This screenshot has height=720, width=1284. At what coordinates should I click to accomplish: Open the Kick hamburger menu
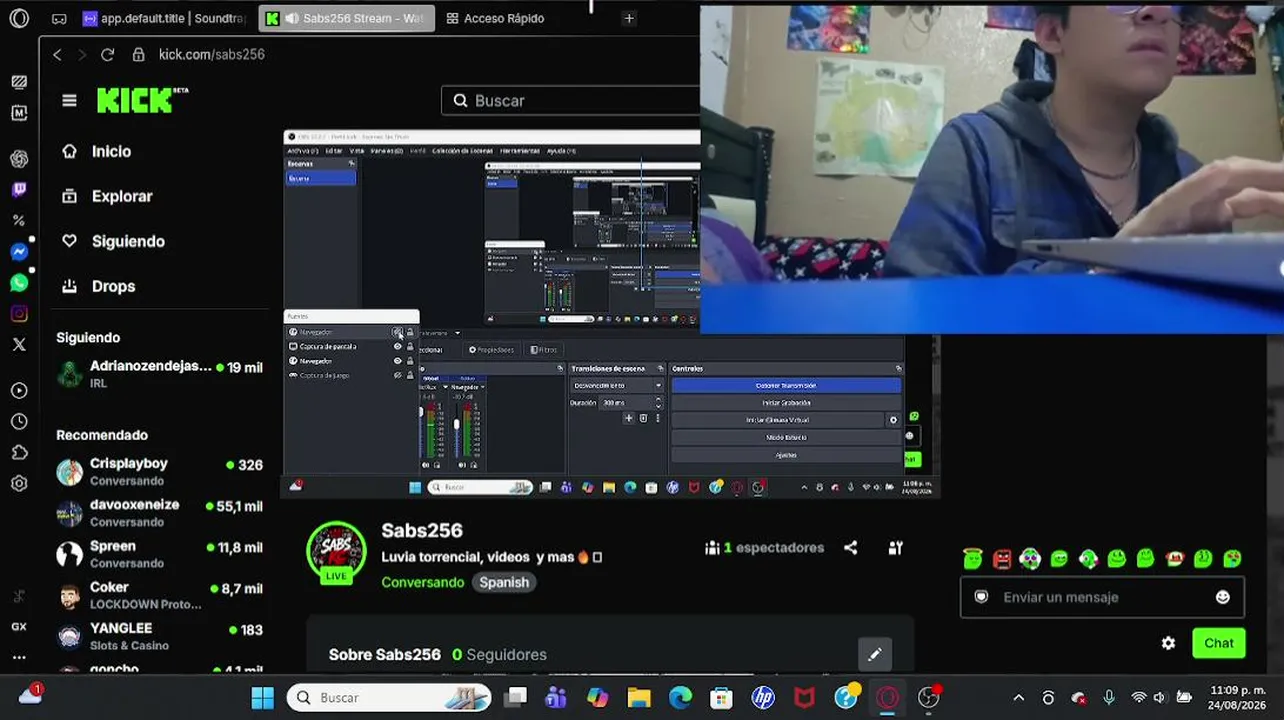coord(69,100)
